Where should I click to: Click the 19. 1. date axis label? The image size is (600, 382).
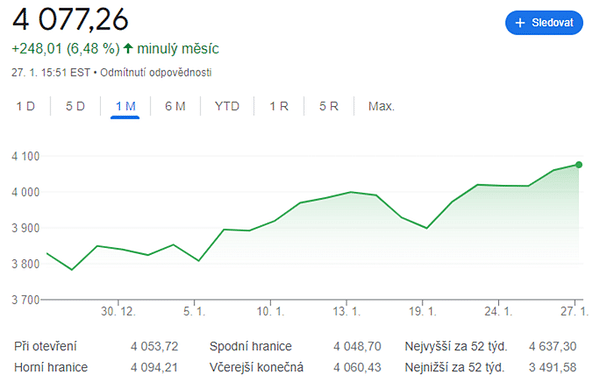[422, 312]
